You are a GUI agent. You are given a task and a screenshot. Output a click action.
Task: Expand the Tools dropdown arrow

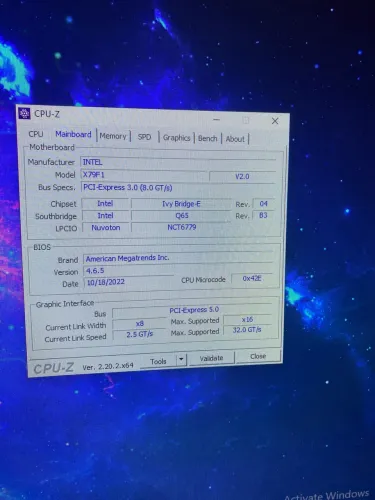(x=181, y=360)
